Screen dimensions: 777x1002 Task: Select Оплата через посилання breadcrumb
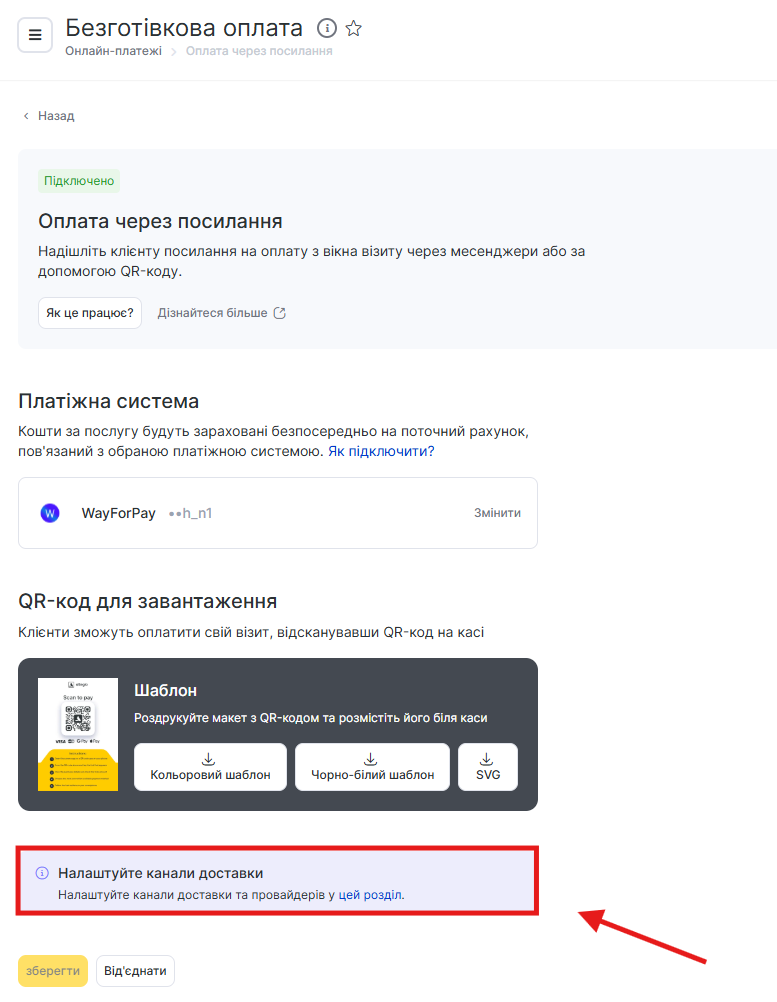[259, 51]
